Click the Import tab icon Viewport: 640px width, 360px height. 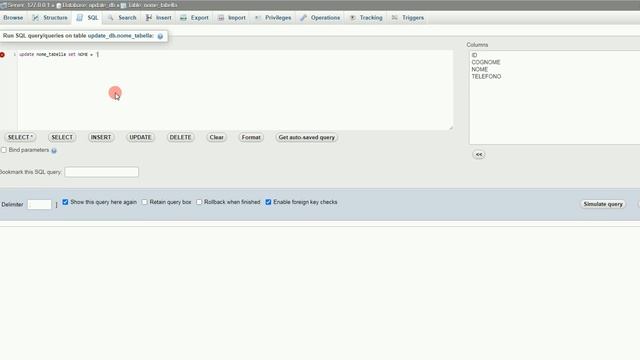(221, 18)
